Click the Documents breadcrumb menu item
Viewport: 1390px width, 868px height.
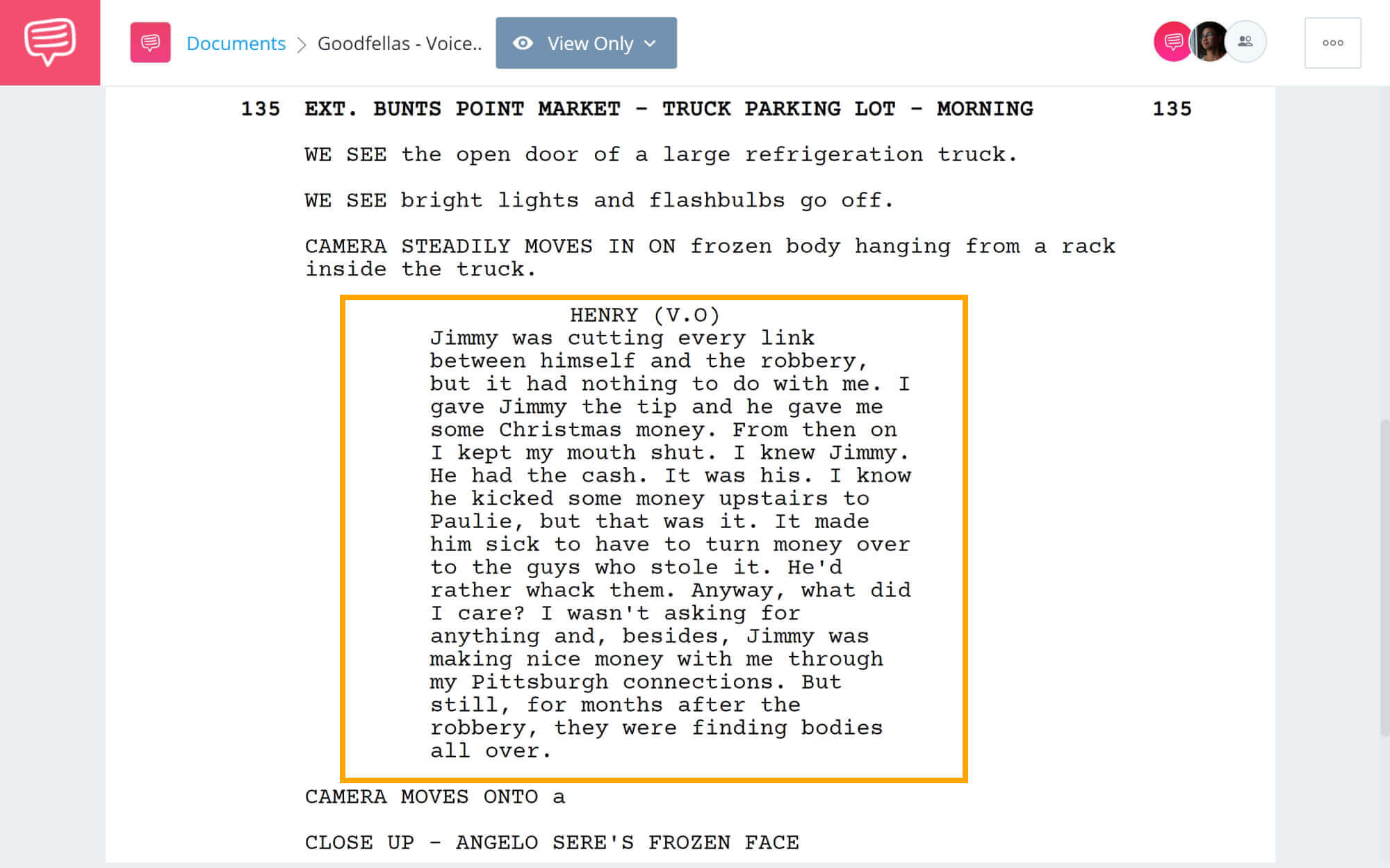point(236,42)
